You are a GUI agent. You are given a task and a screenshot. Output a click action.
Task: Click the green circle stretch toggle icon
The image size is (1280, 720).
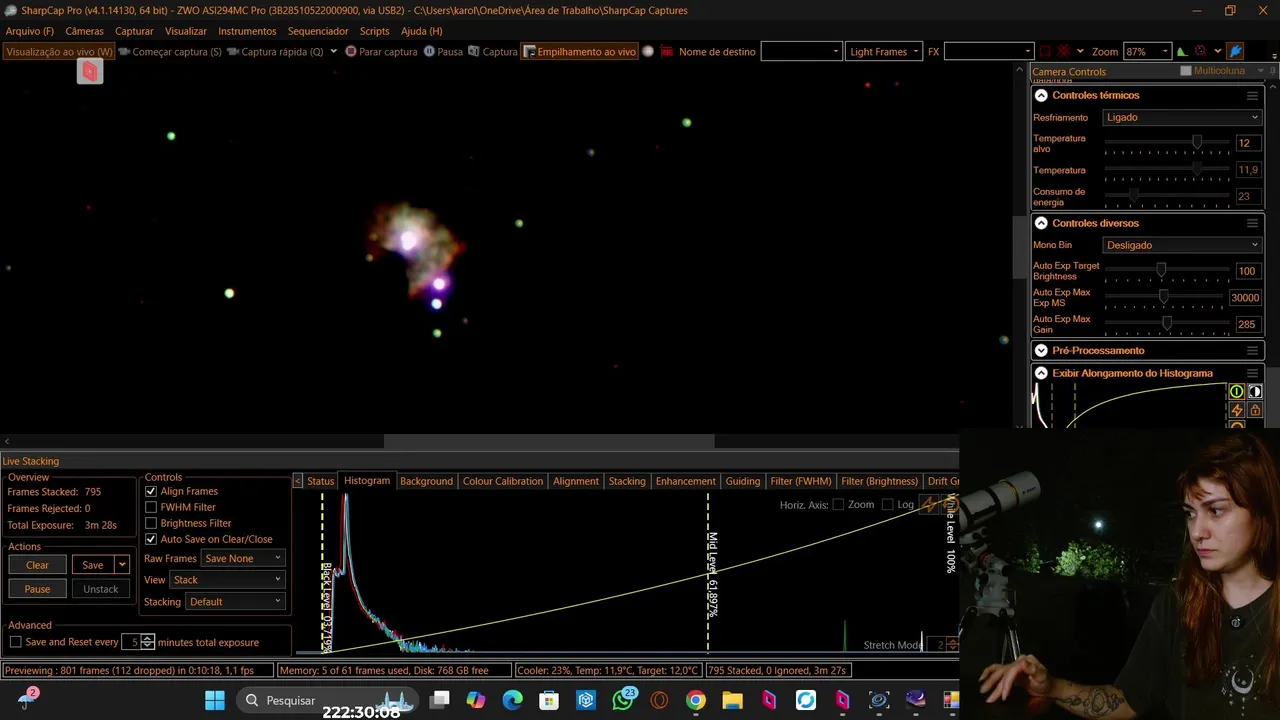tap(1237, 392)
